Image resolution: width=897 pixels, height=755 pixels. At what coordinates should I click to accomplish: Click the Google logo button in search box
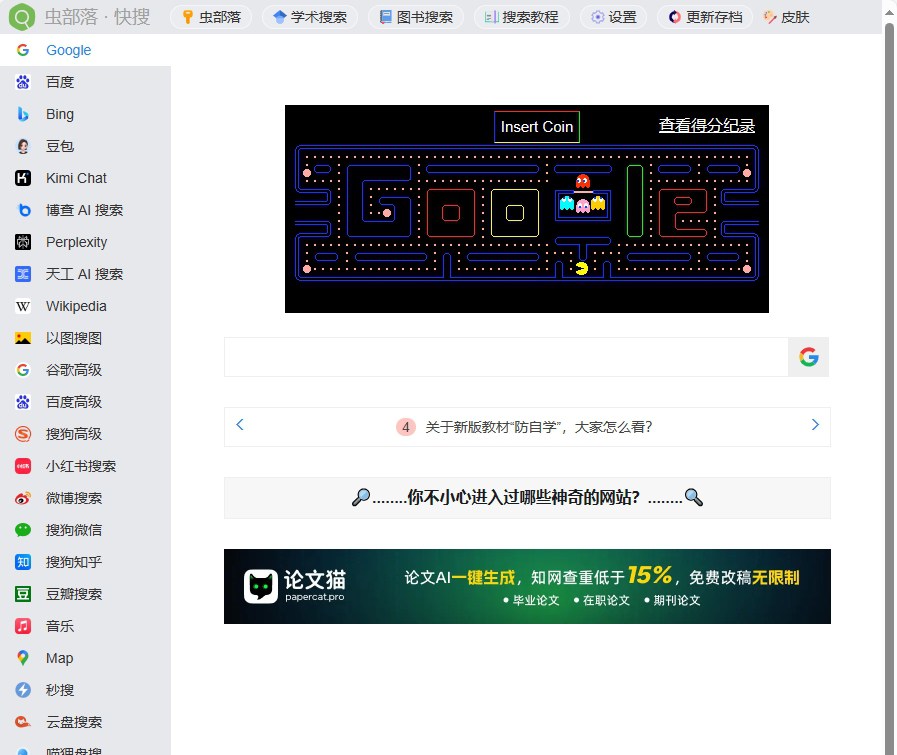808,356
